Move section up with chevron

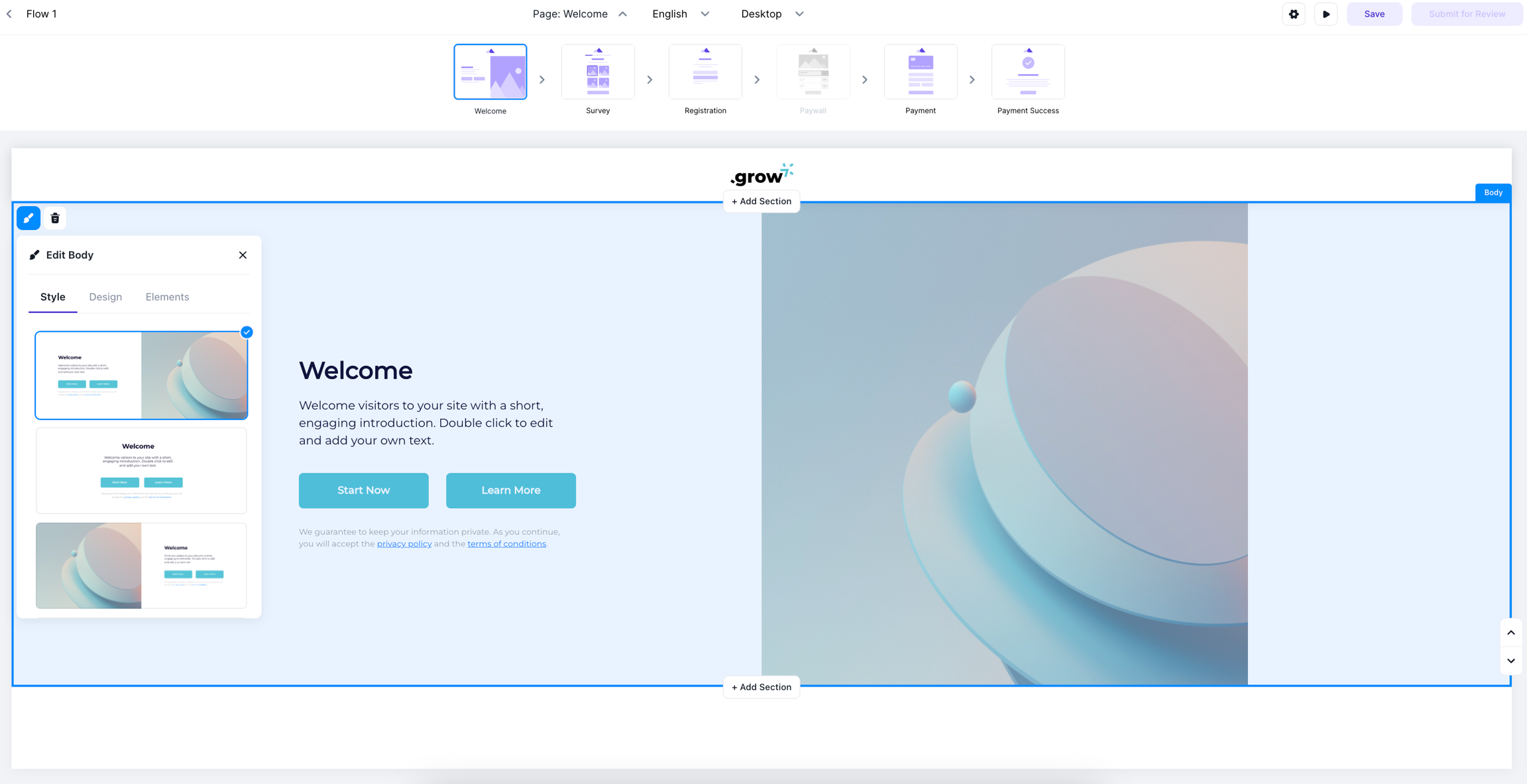click(1510, 633)
